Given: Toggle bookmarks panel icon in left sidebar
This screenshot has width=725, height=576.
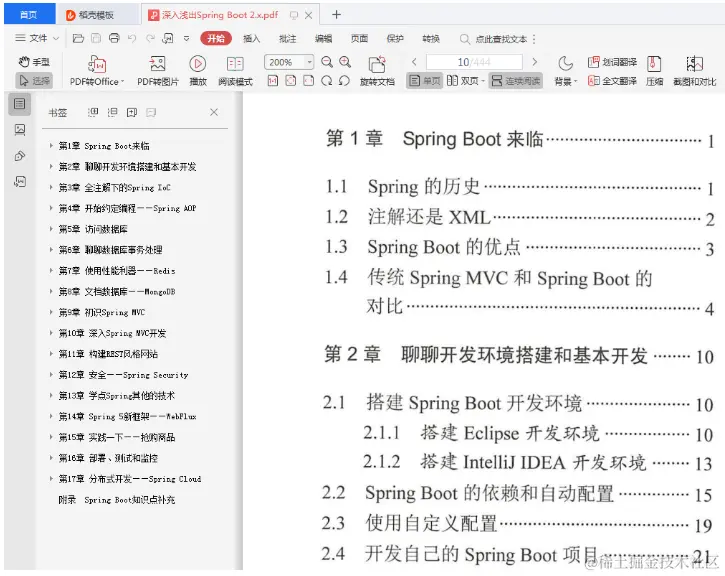Looking at the screenshot, I should pos(19,104).
